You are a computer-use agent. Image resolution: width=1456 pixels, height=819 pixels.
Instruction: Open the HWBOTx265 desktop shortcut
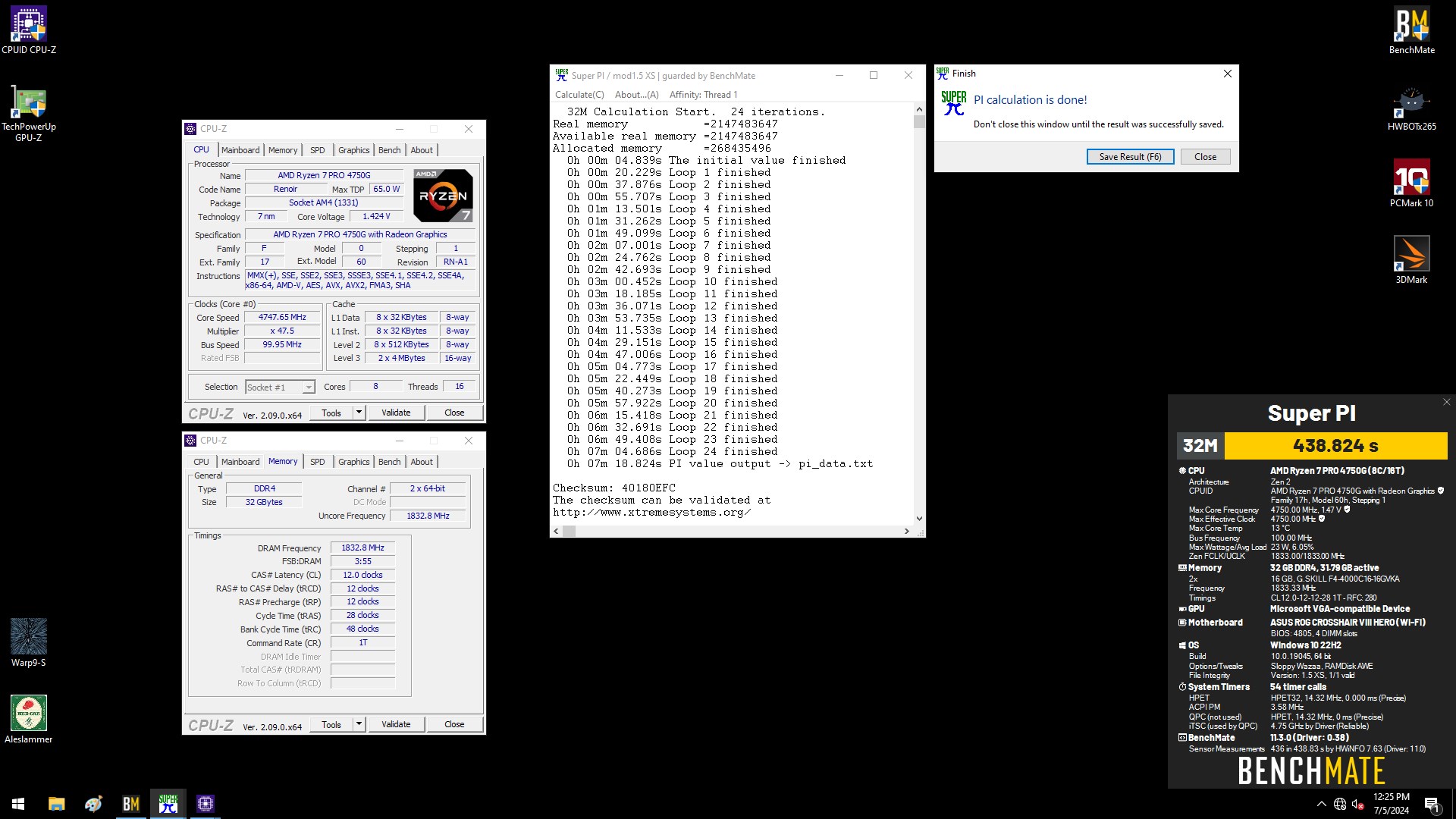tap(1411, 108)
